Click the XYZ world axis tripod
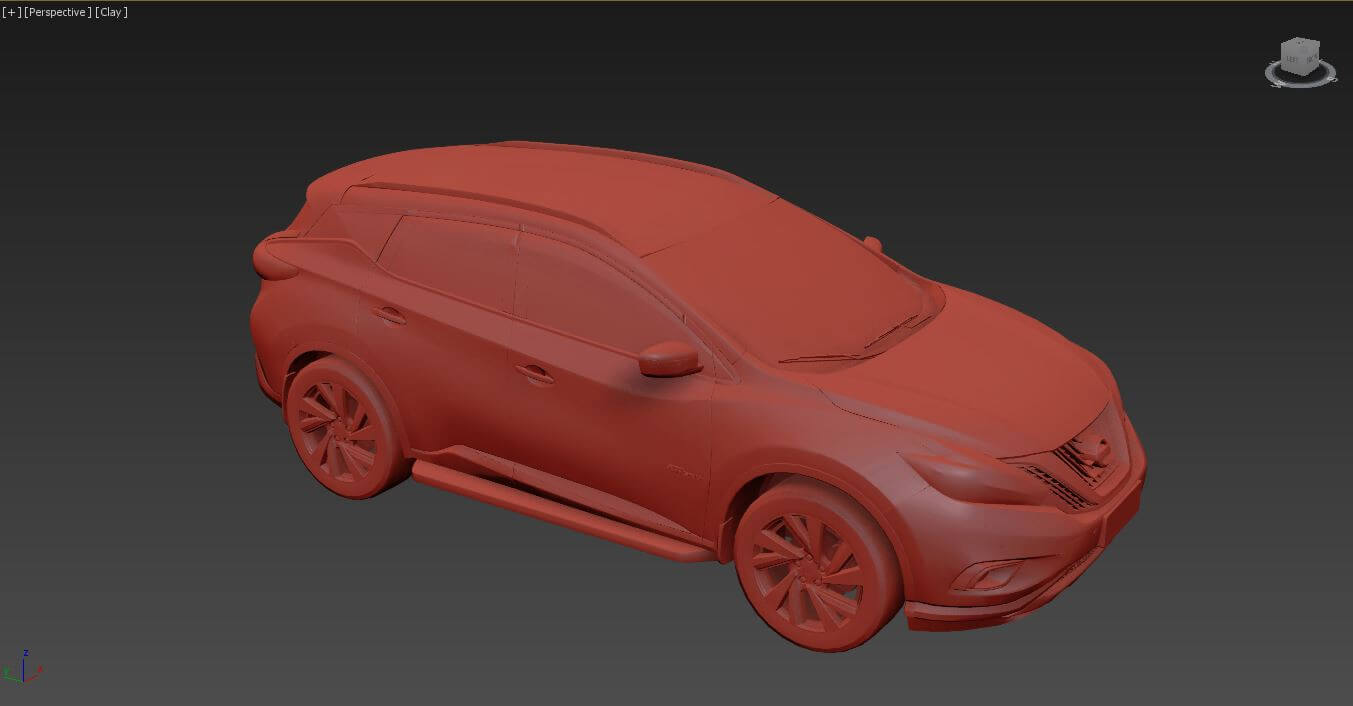The width and height of the screenshot is (1353, 706). tap(24, 669)
